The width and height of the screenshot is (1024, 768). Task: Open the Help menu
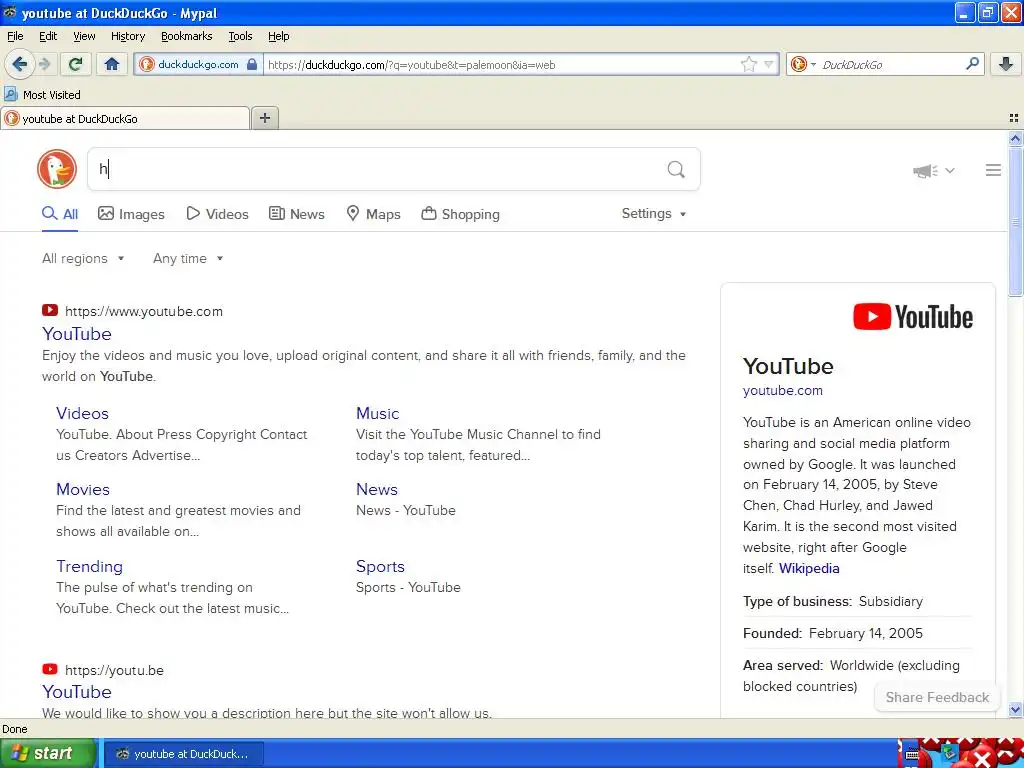point(278,36)
